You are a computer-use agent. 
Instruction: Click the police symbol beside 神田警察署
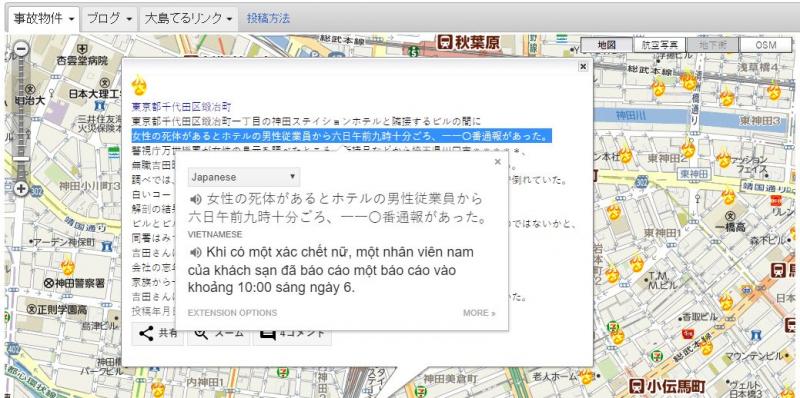click(48, 283)
